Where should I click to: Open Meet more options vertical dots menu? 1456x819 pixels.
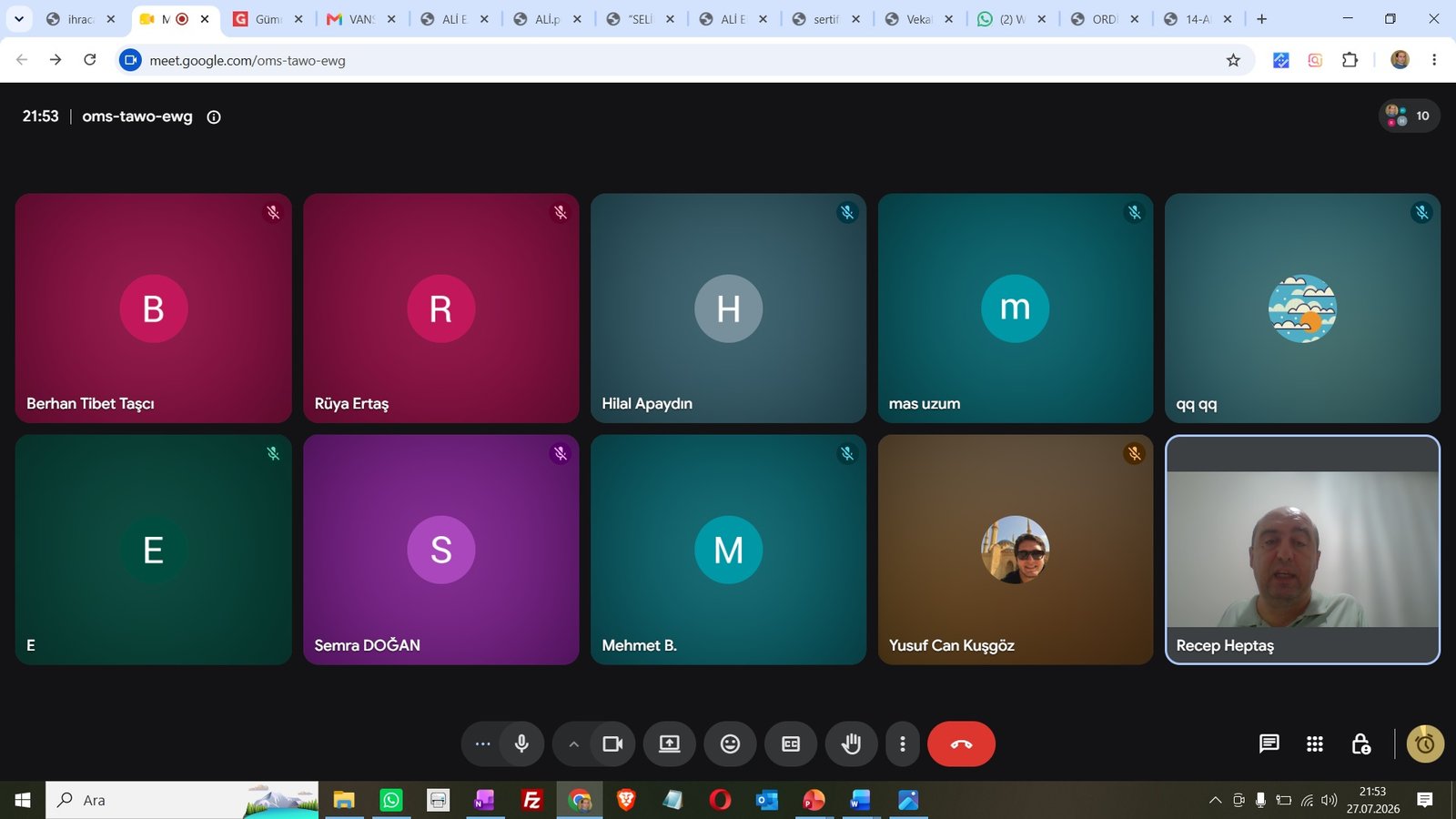(x=903, y=744)
